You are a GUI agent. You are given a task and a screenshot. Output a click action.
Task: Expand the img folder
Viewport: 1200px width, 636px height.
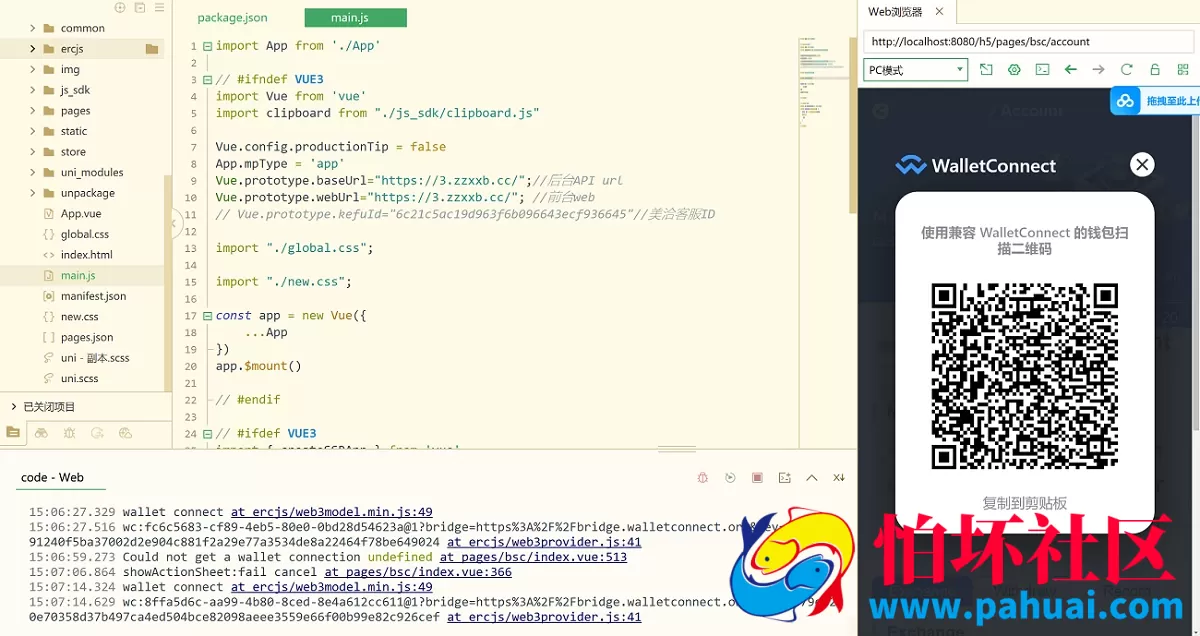(x=33, y=70)
